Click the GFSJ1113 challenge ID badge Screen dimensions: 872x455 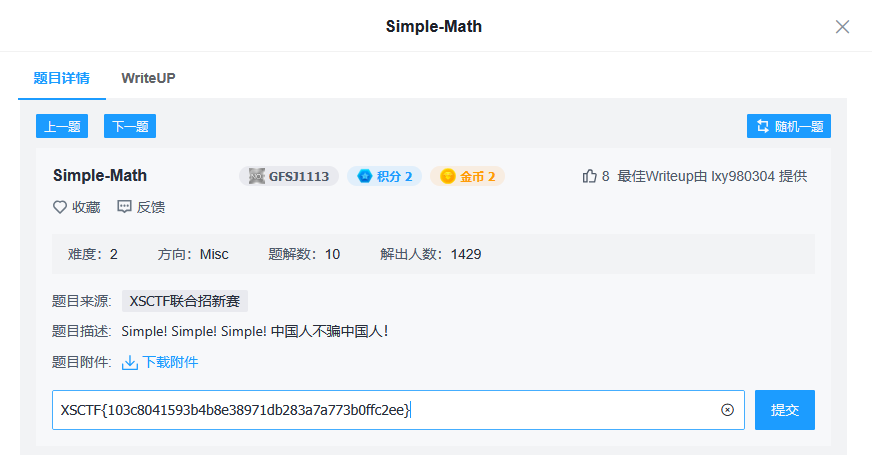pyautogui.click(x=289, y=176)
